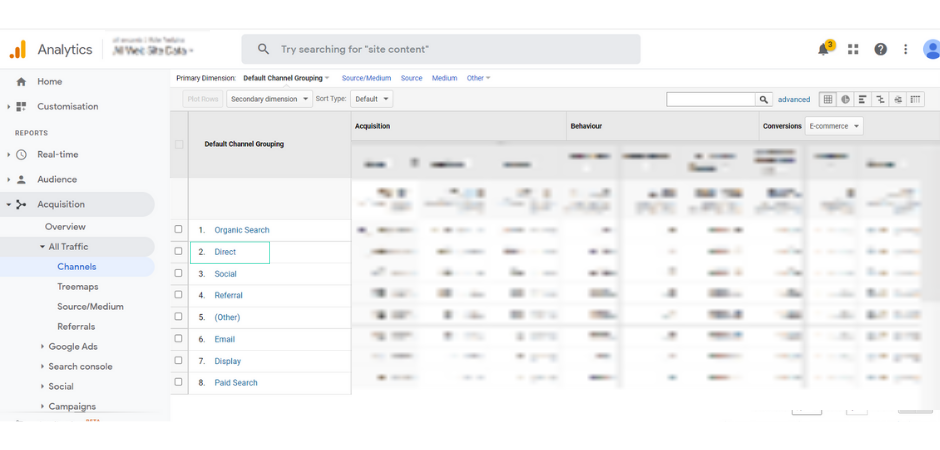Image resolution: width=940 pixels, height=450 pixels.
Task: Open the Secondary dimension dropdown
Action: tap(268, 99)
